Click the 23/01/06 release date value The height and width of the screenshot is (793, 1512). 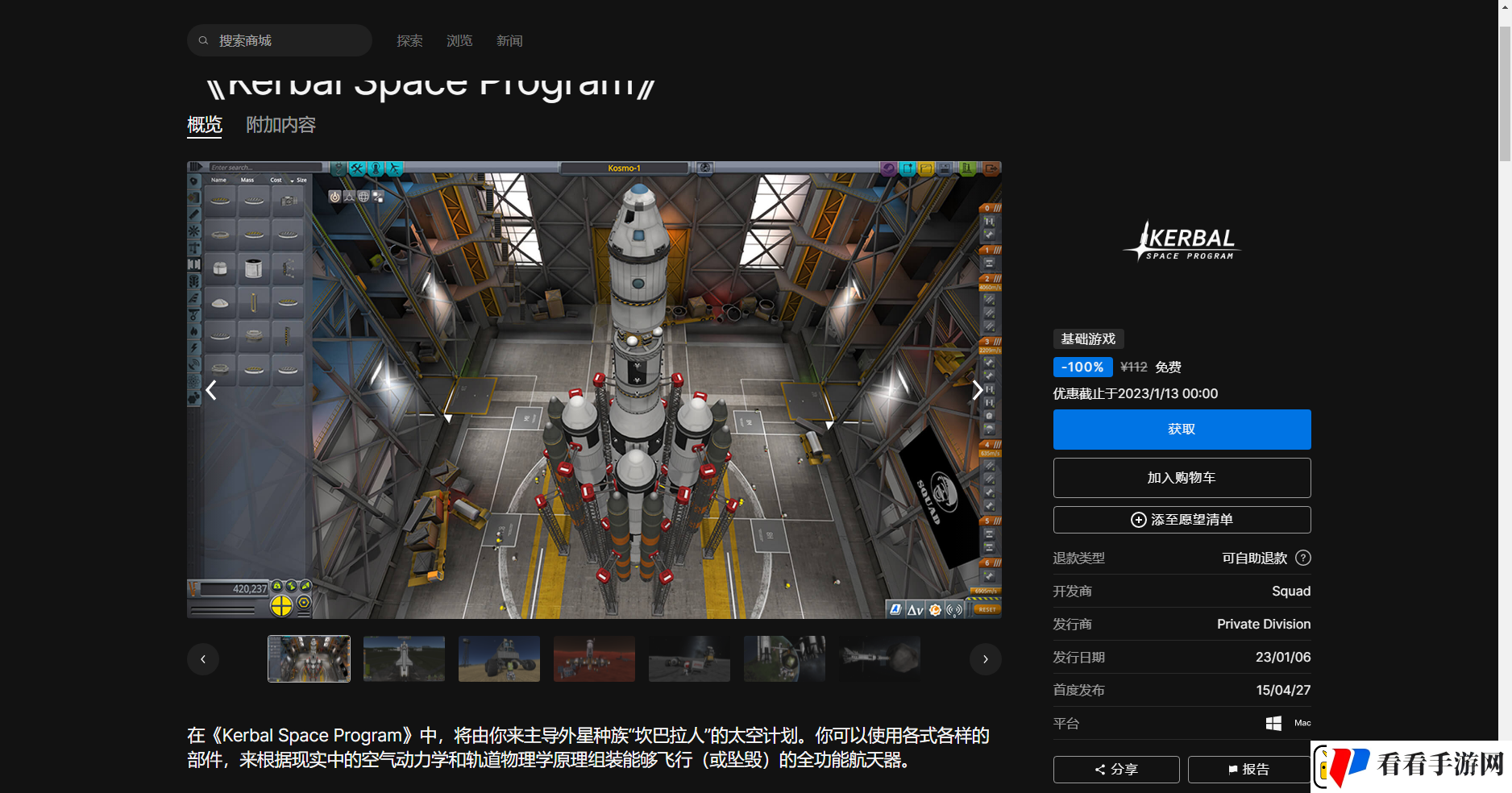(x=1283, y=657)
